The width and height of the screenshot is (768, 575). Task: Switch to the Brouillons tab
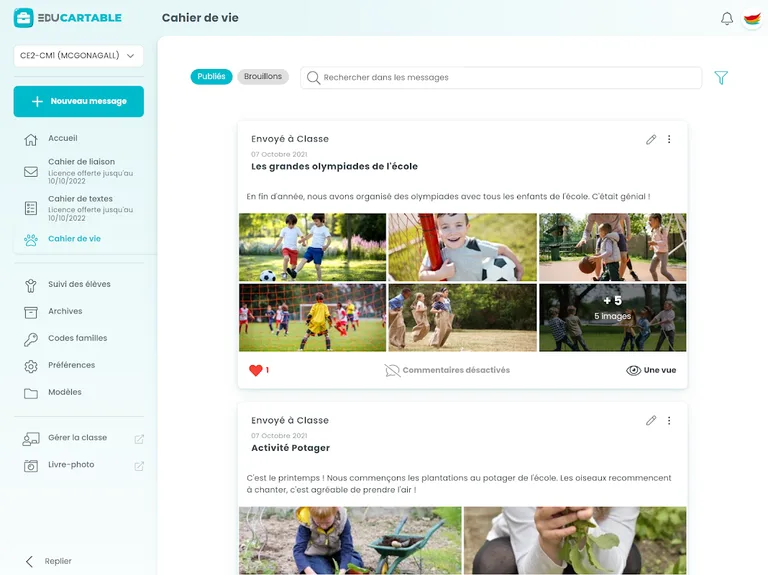click(x=263, y=76)
